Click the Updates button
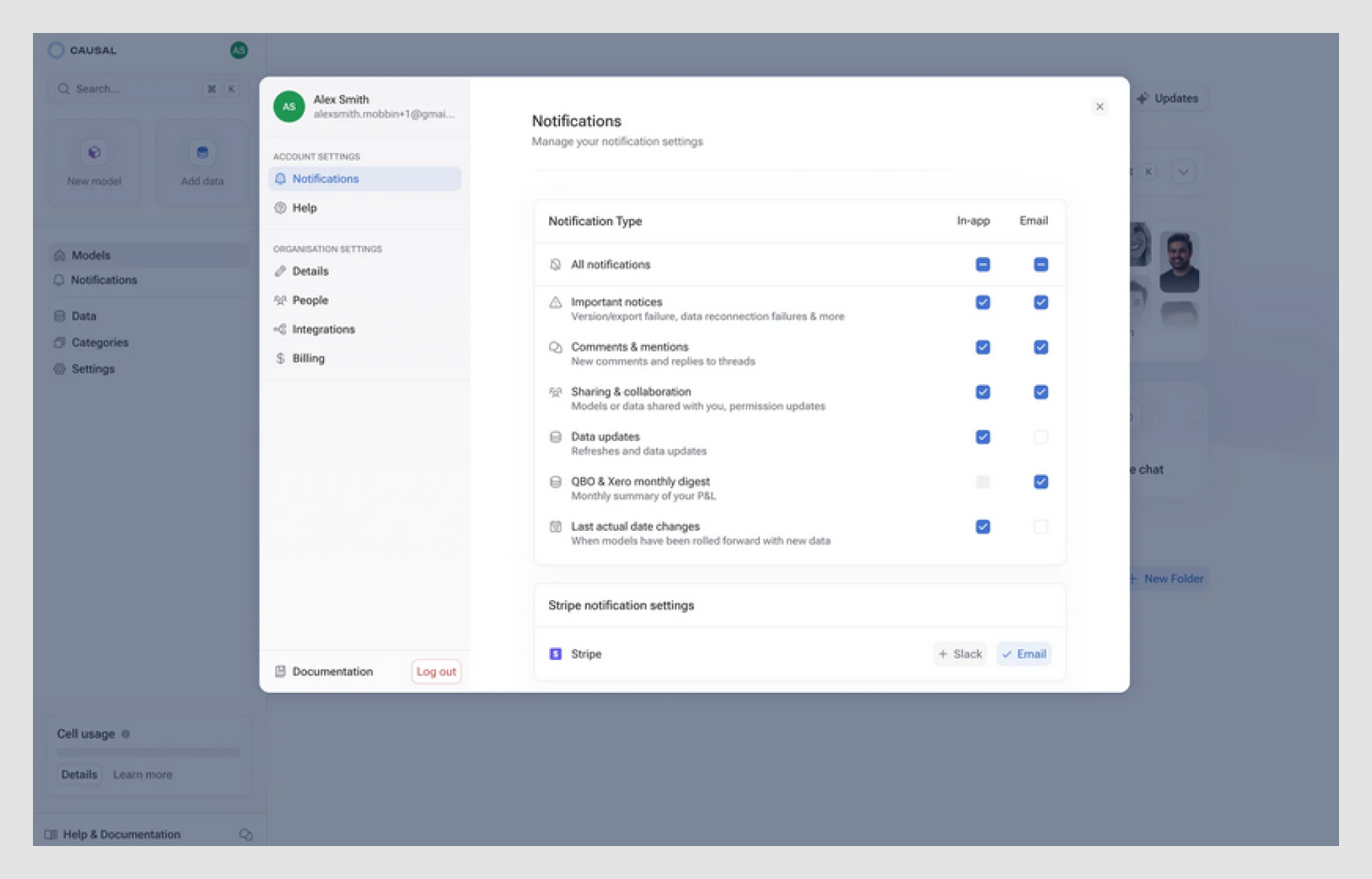 pos(1170,98)
